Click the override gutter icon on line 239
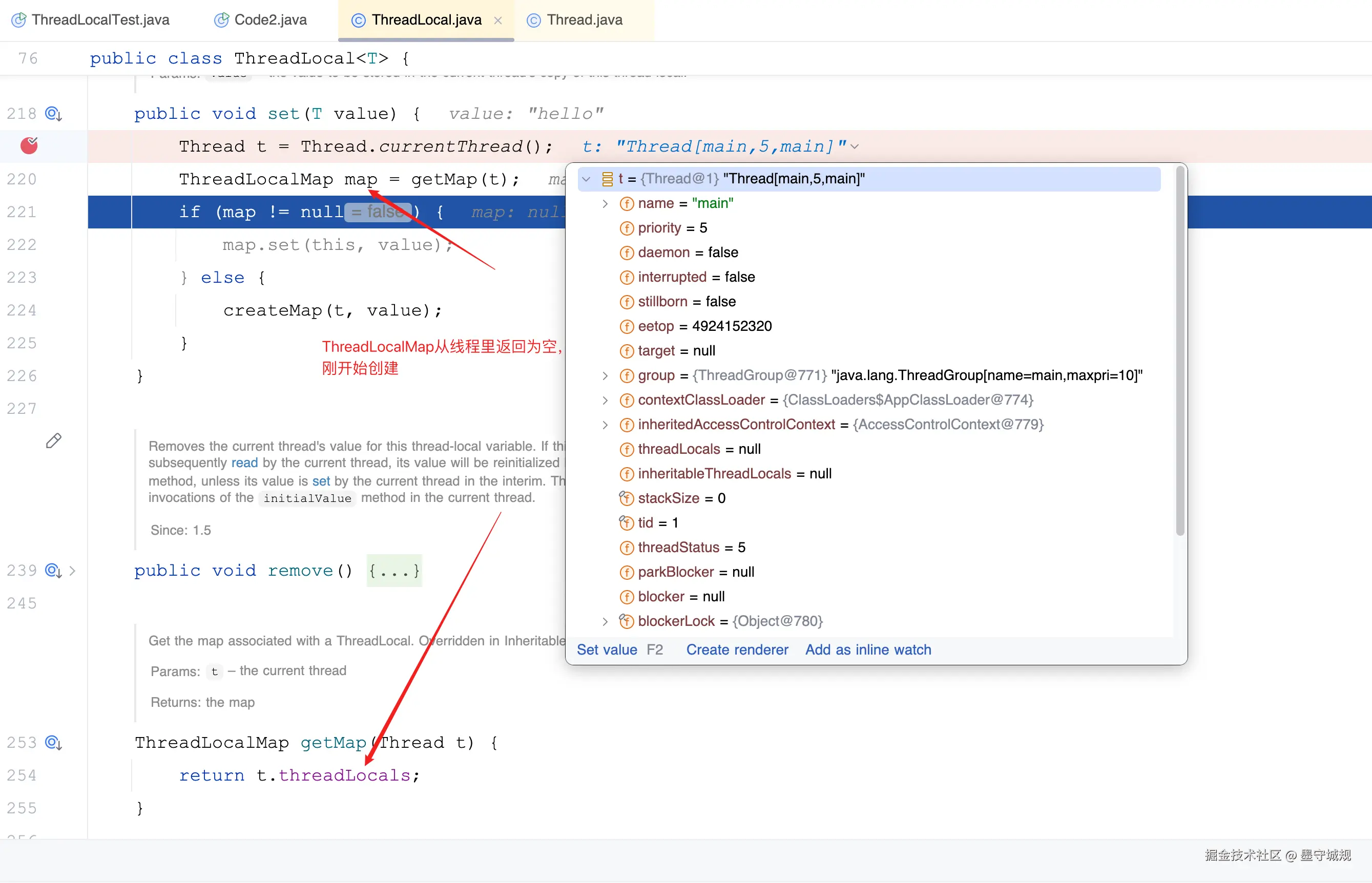The width and height of the screenshot is (1372, 883). [x=53, y=571]
